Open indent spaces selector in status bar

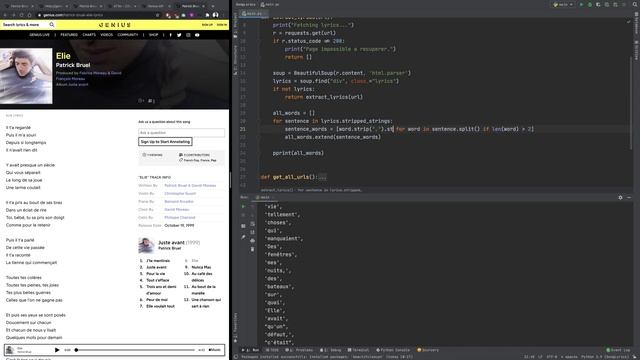tap(569, 357)
